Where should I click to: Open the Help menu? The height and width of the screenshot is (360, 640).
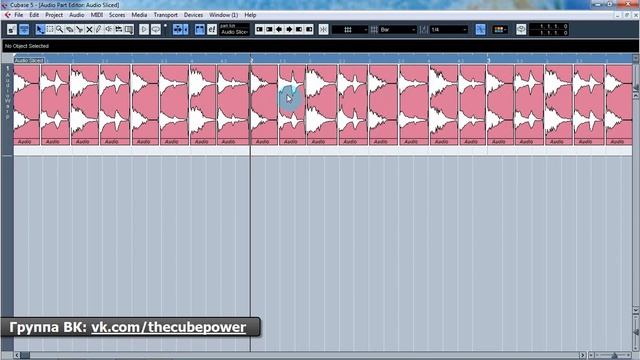[250, 15]
